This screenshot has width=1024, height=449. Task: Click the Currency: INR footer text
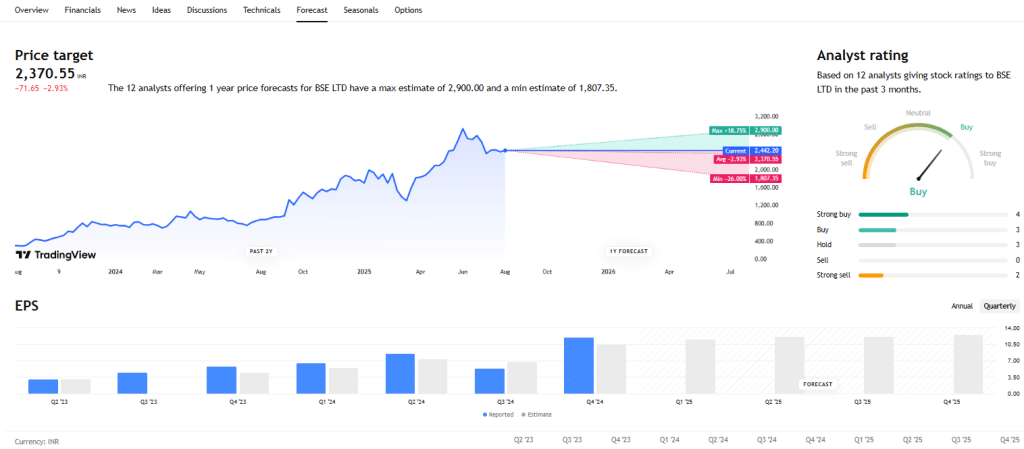tap(37, 442)
